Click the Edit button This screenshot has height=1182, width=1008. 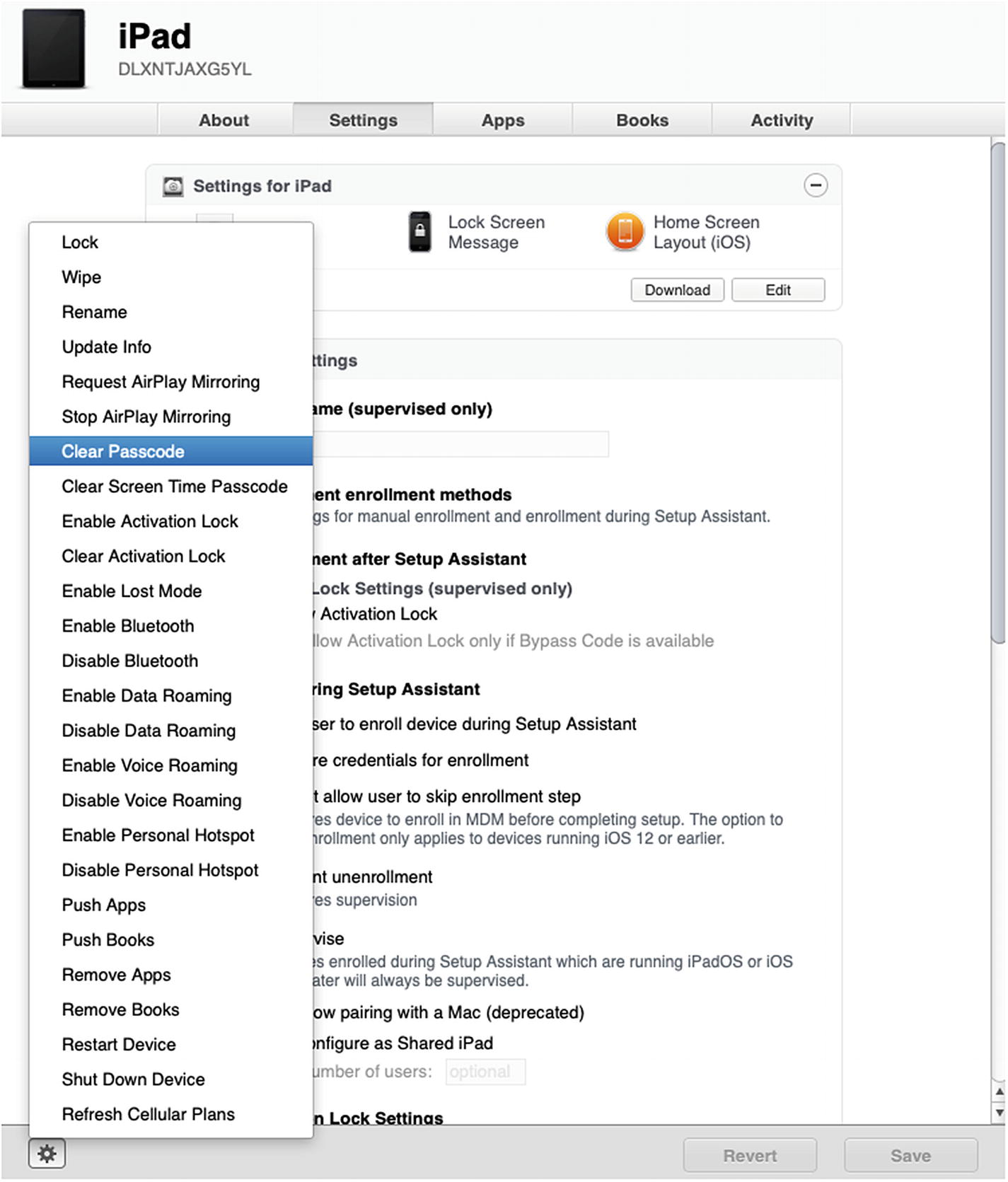pyautogui.click(x=778, y=290)
